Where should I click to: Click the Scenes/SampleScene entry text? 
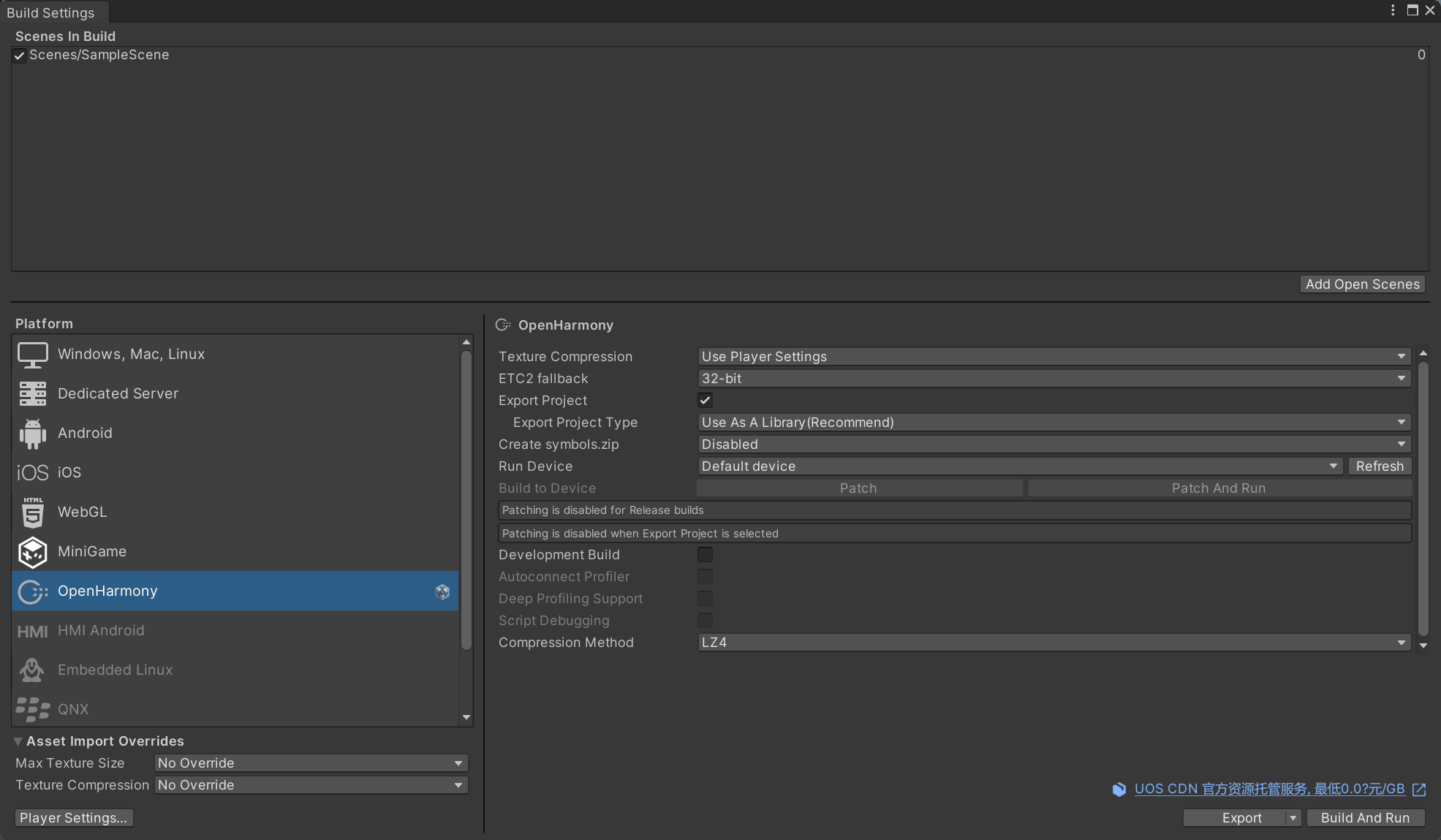pos(99,56)
